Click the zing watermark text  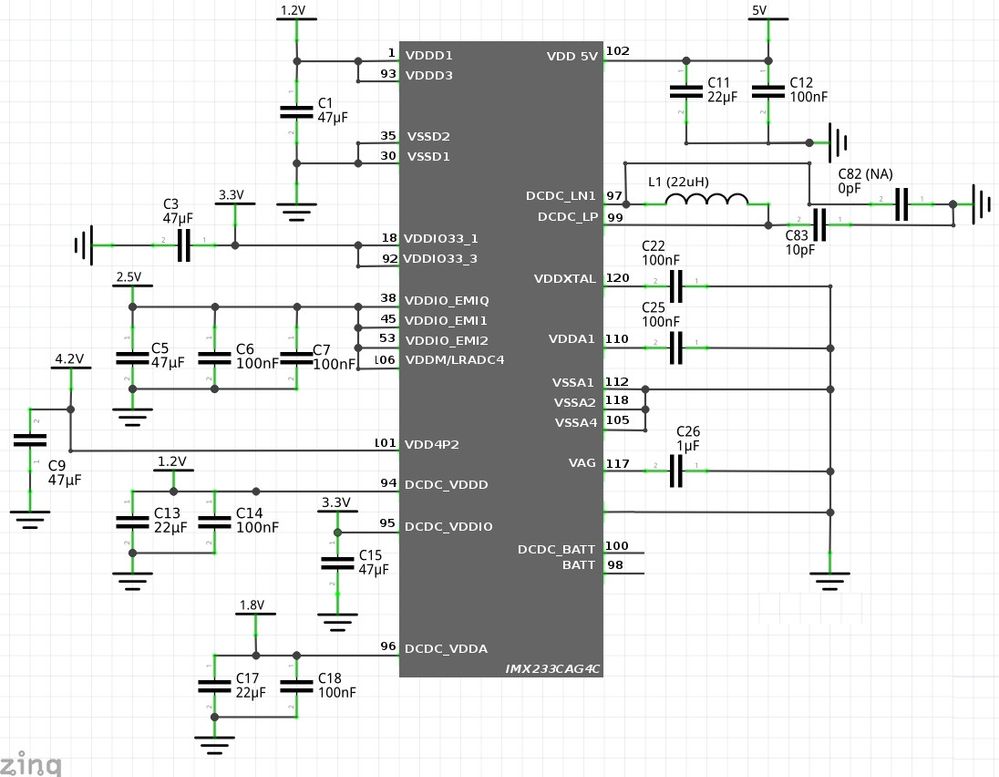[x=32, y=765]
